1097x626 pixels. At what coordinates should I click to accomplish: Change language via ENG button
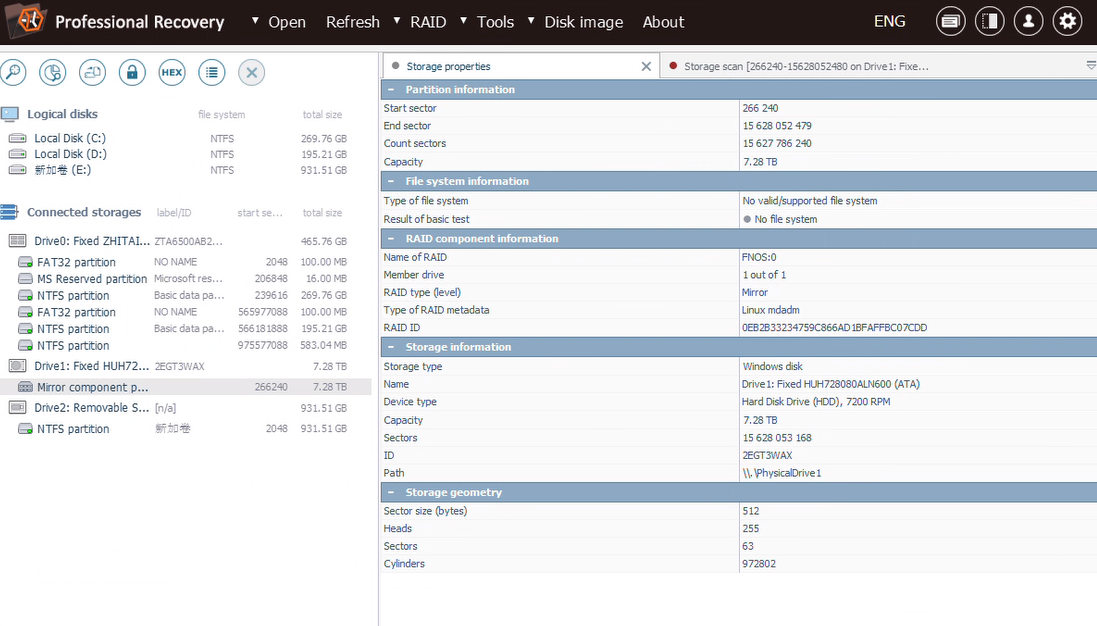point(889,22)
